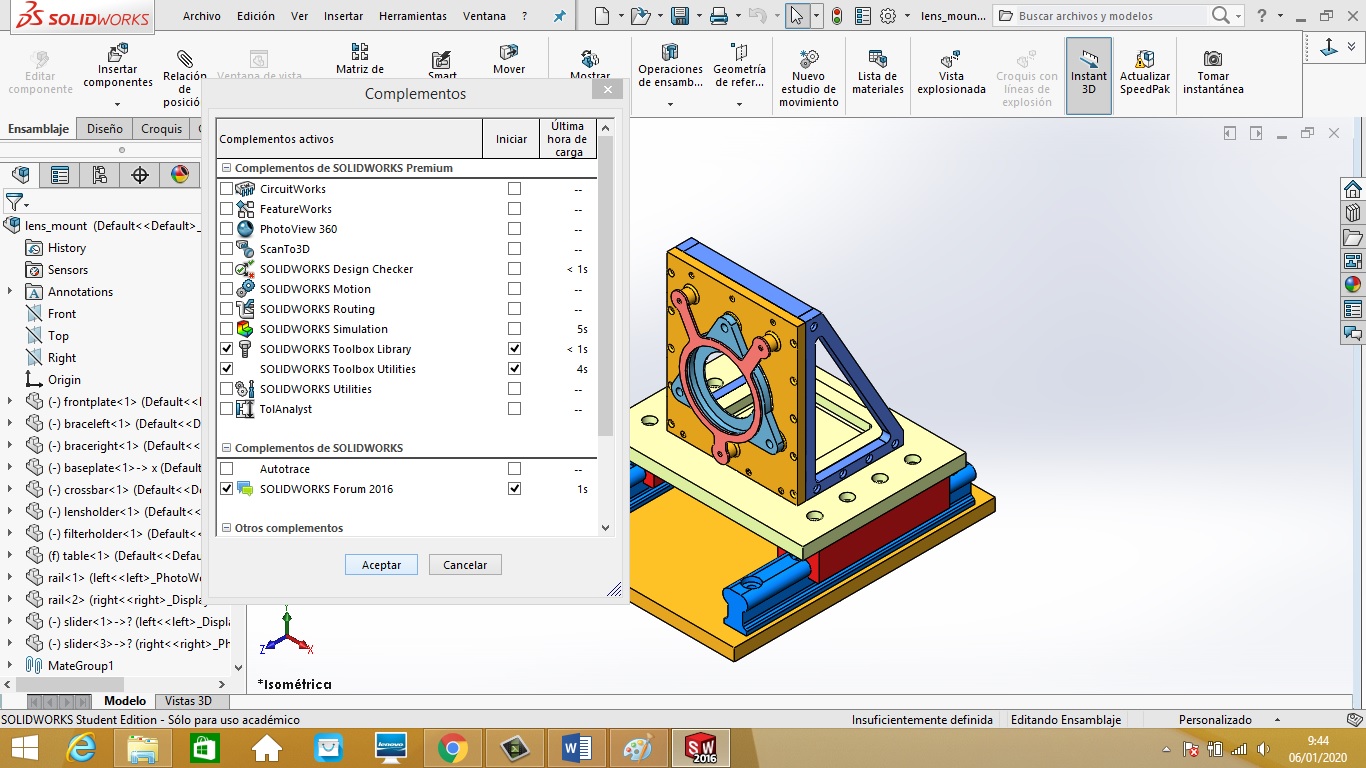Open the Herramientas menu
This screenshot has height=768, width=1366.
tap(412, 15)
